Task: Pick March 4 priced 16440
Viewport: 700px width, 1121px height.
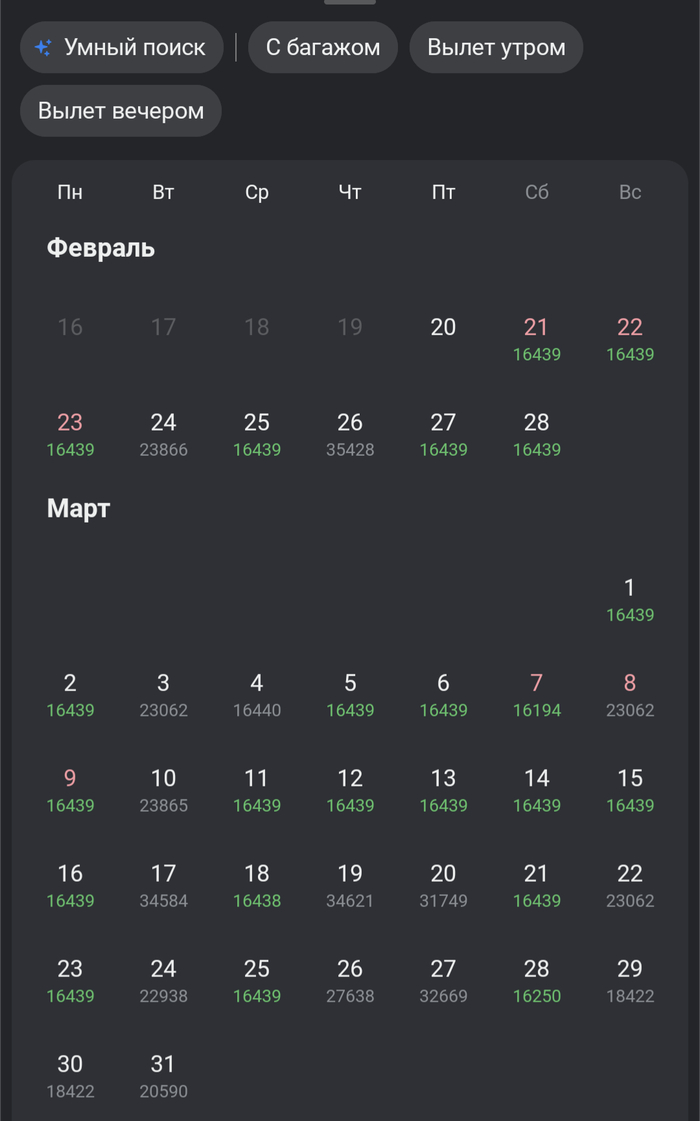Action: coord(257,695)
